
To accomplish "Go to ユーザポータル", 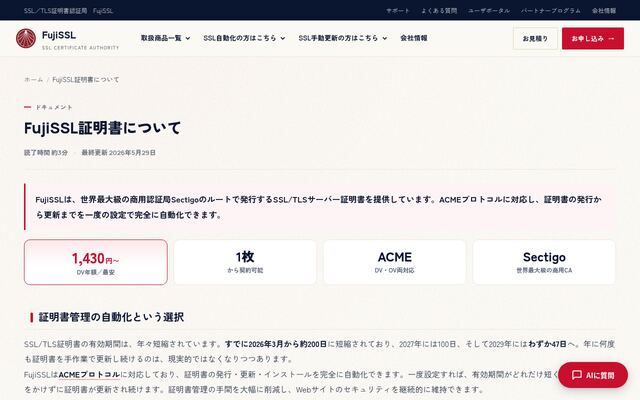I will (x=489, y=11).
